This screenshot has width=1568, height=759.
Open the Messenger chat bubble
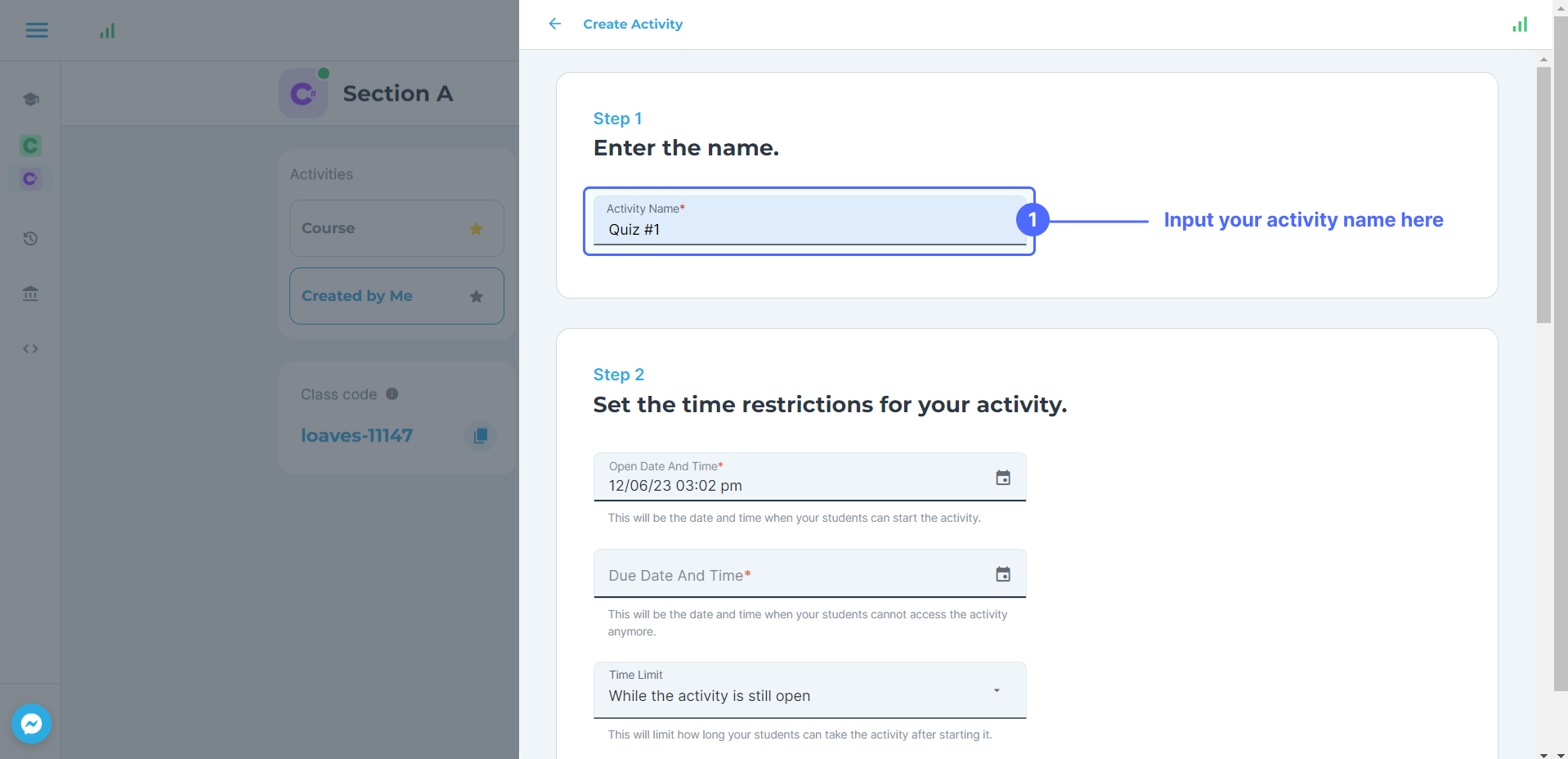[x=32, y=724]
